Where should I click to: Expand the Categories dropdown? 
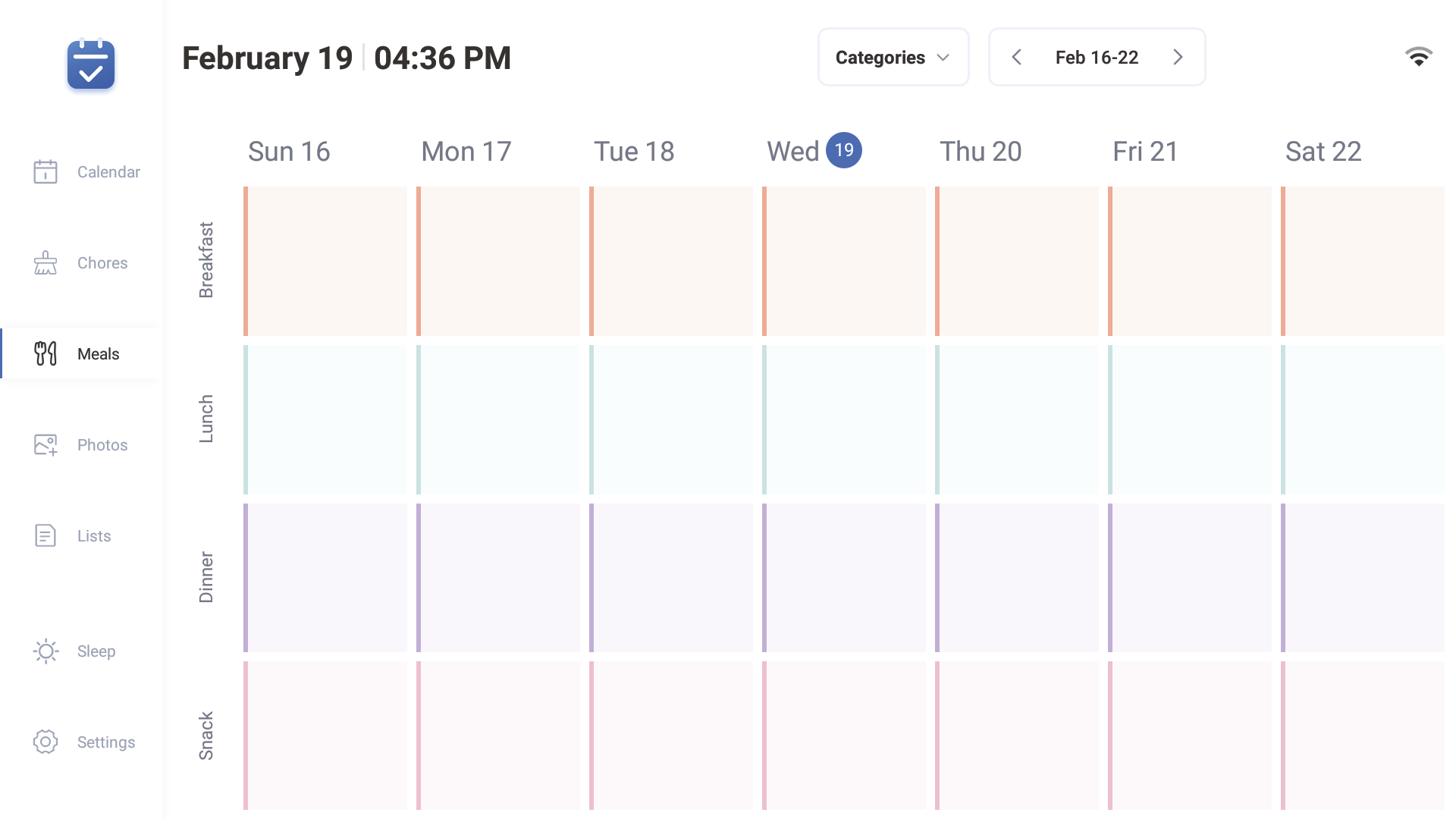pos(893,58)
